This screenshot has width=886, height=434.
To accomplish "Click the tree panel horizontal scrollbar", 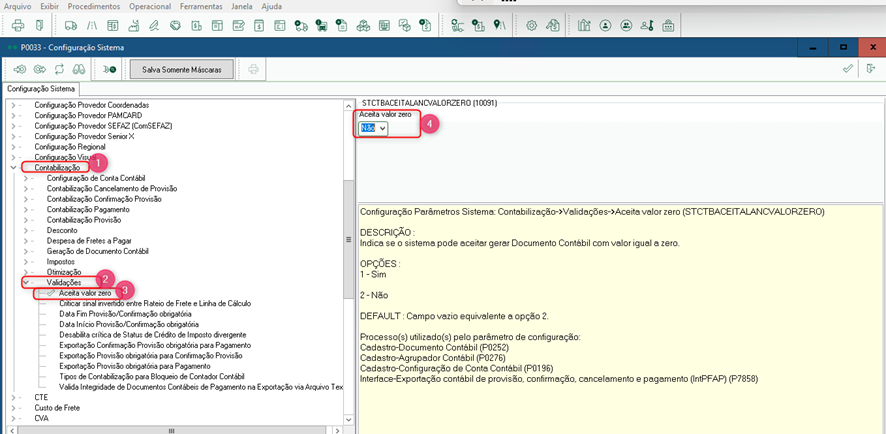I will (x=170, y=430).
